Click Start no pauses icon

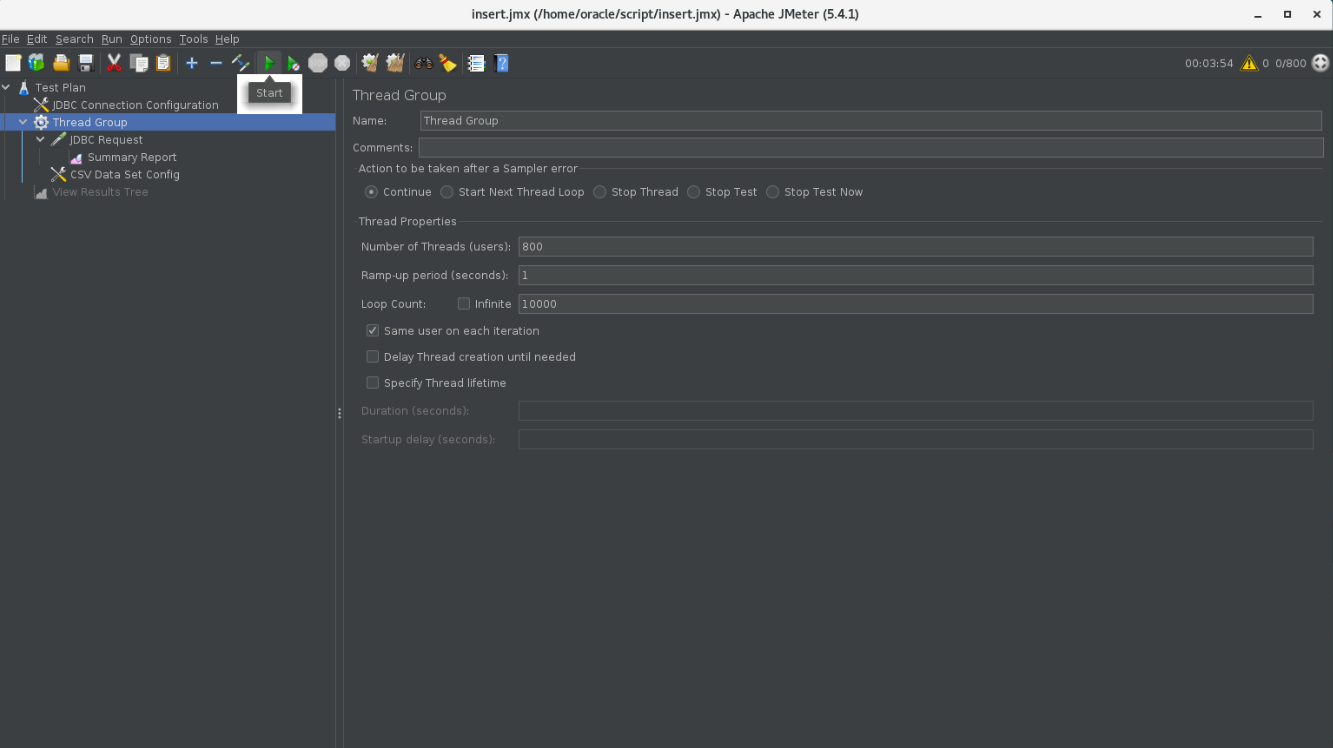[293, 63]
